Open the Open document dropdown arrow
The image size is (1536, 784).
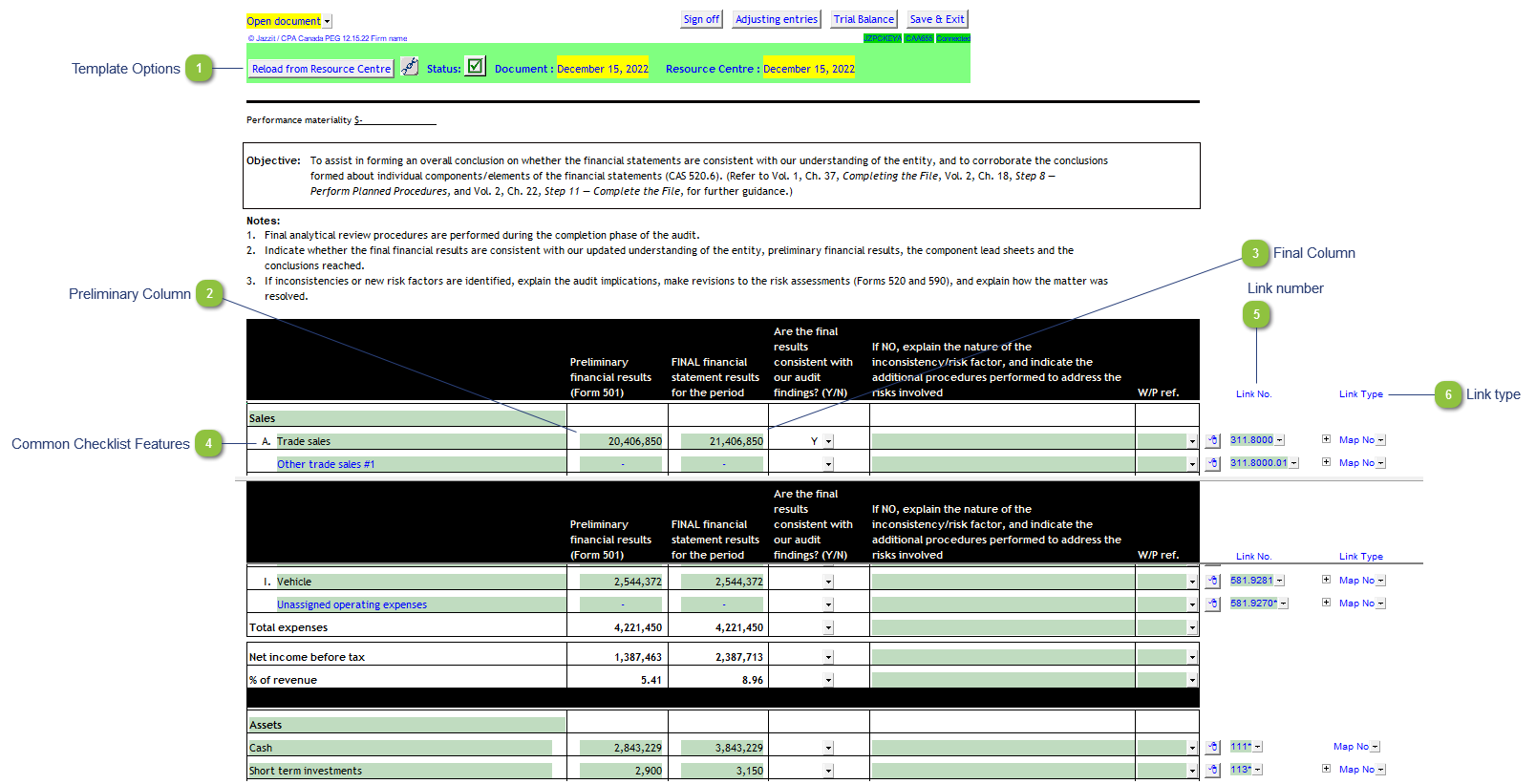pyautogui.click(x=327, y=21)
